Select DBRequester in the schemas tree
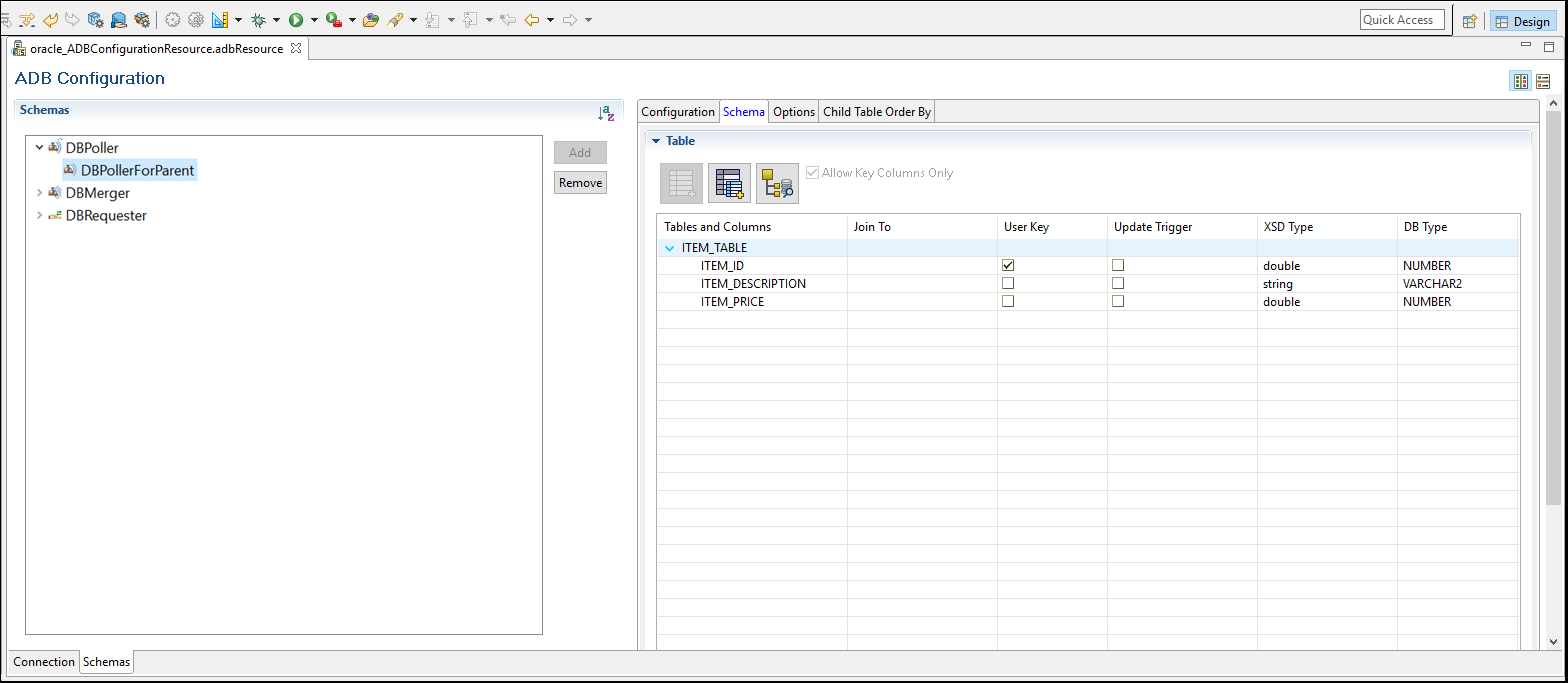 [x=106, y=216]
